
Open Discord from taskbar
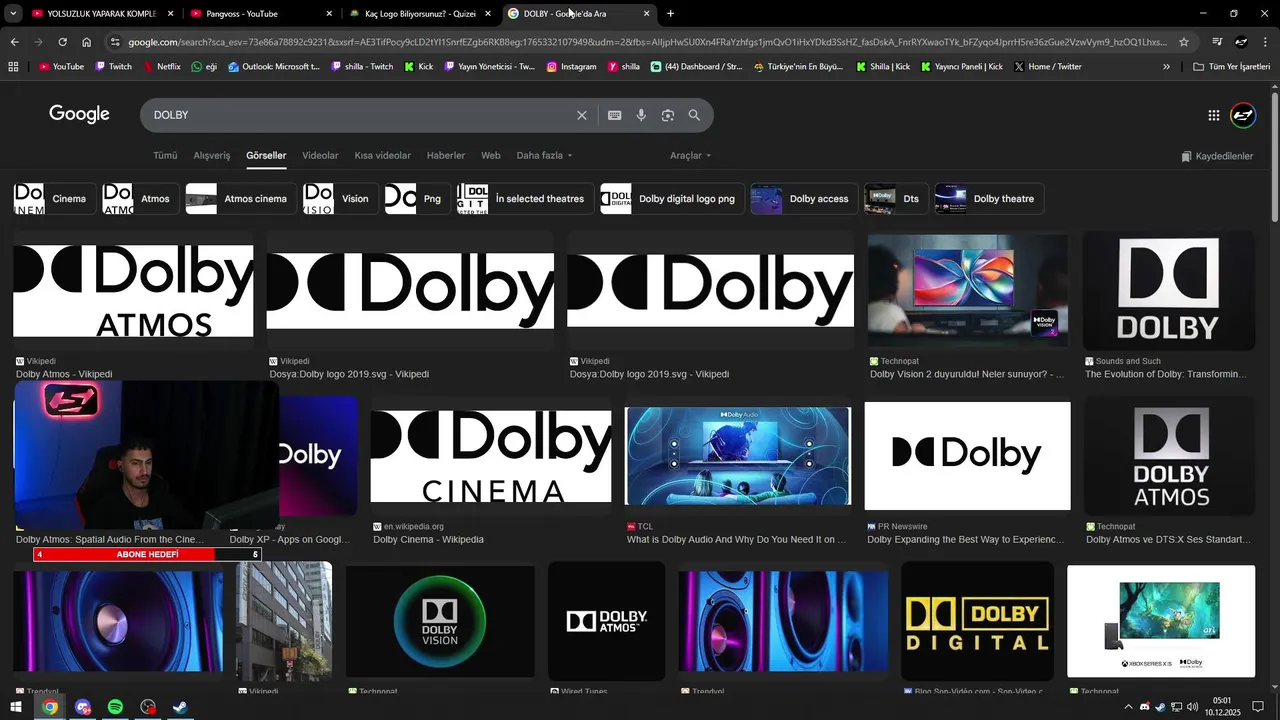coord(82,707)
